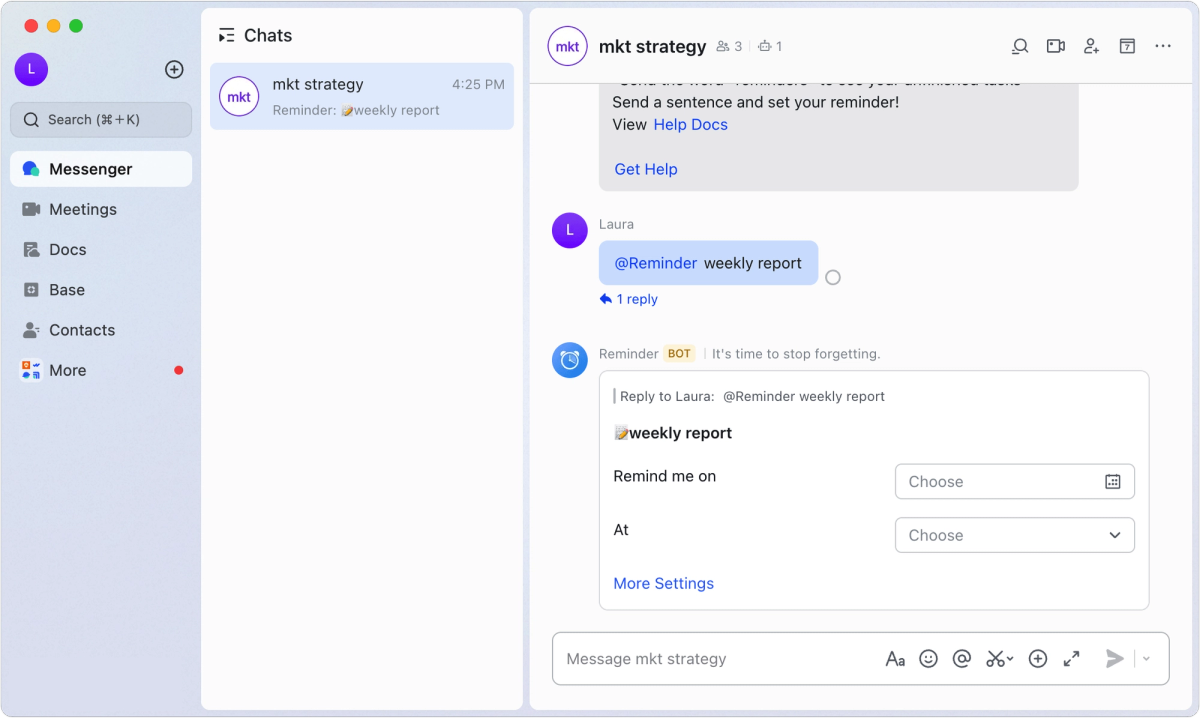Toggle the Chats list filter icon

coord(227,35)
